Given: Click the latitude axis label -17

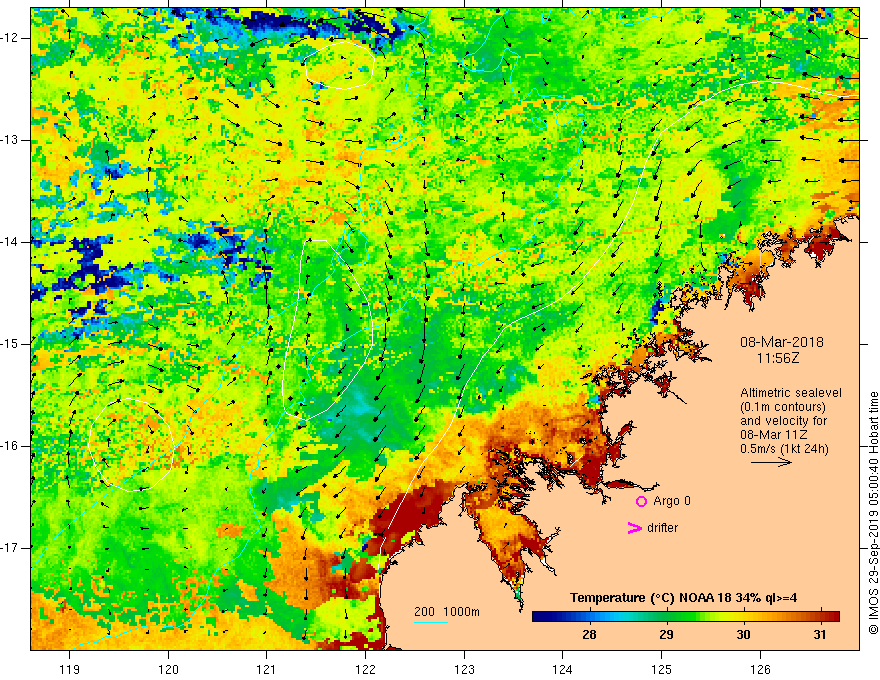Looking at the screenshot, I should click(11, 548).
